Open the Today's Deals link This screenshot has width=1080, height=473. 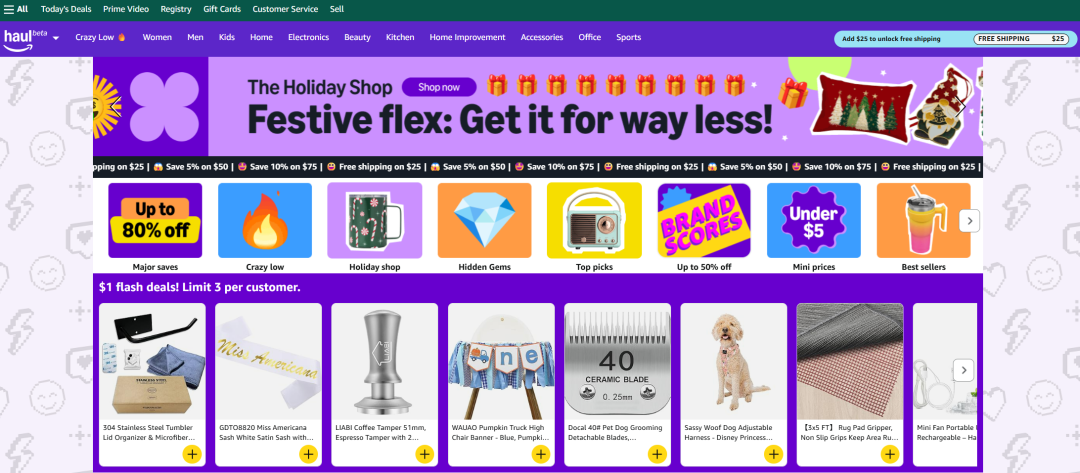pyautogui.click(x=65, y=9)
